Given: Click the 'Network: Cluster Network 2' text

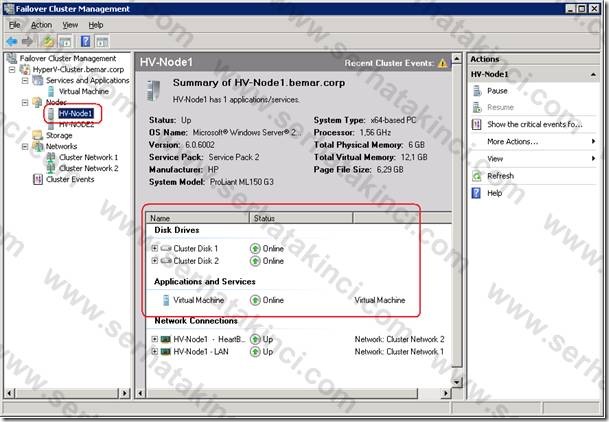Looking at the screenshot, I should [x=399, y=339].
